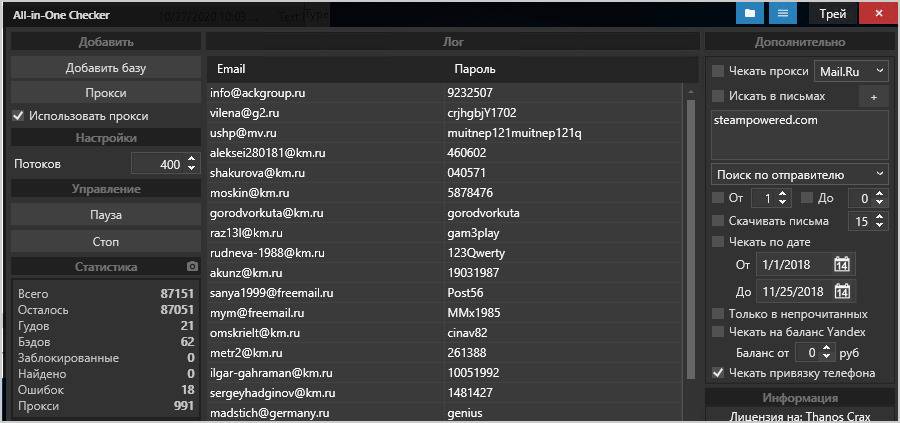Enable Только в непрочитанных checkbox
Screen dimensions: 900x423
click(717, 314)
